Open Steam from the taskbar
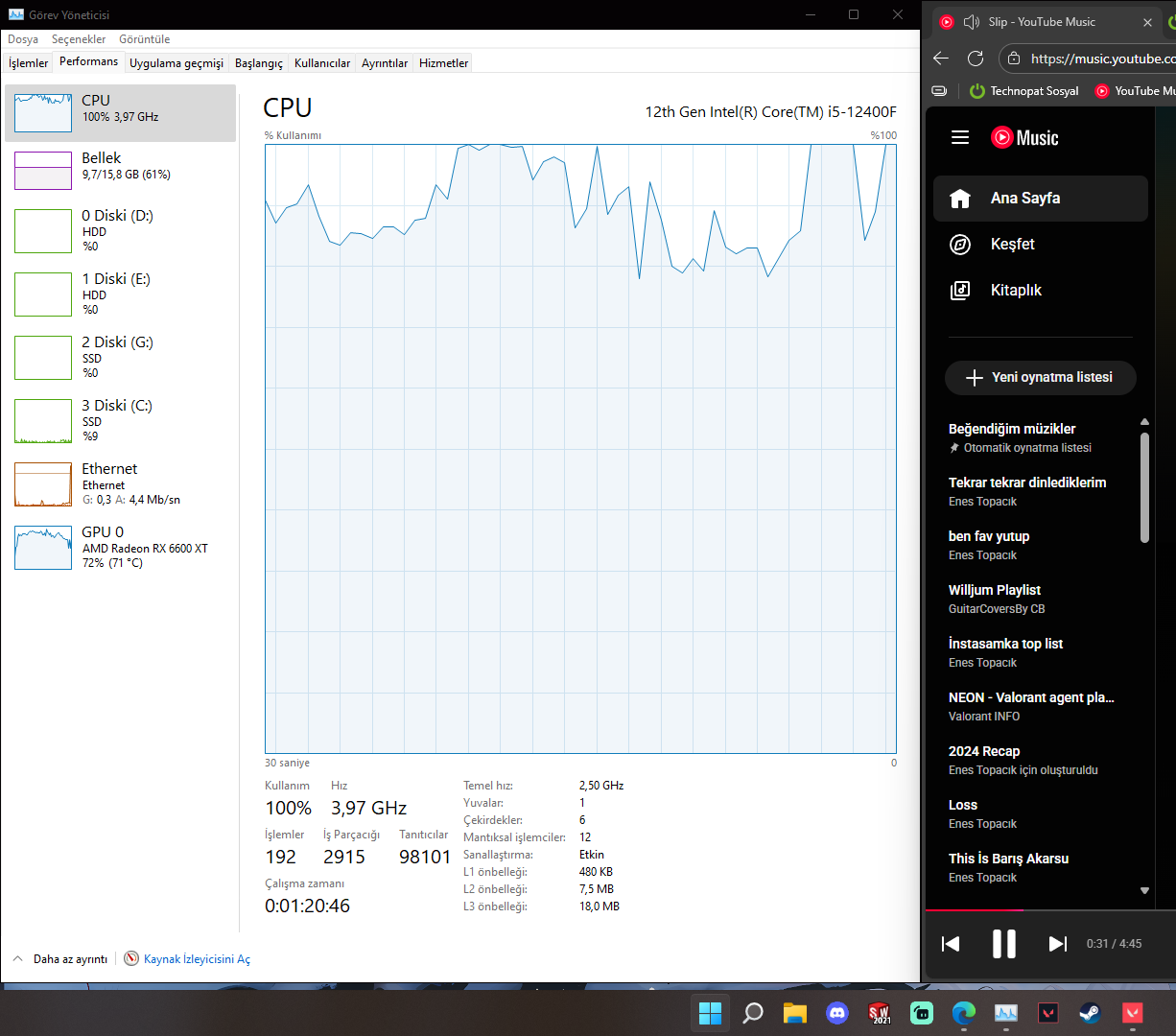This screenshot has height=1036, width=1176. coord(1090,1012)
